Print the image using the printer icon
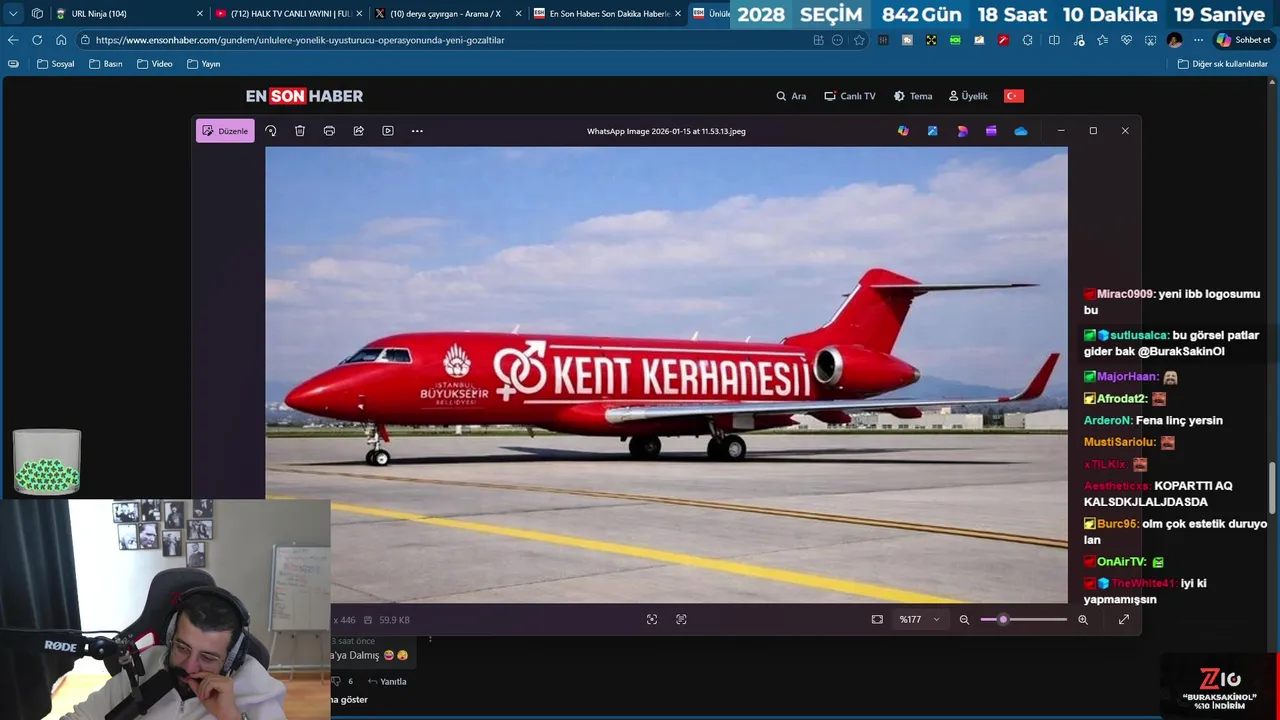The width and height of the screenshot is (1280, 720). [x=329, y=131]
